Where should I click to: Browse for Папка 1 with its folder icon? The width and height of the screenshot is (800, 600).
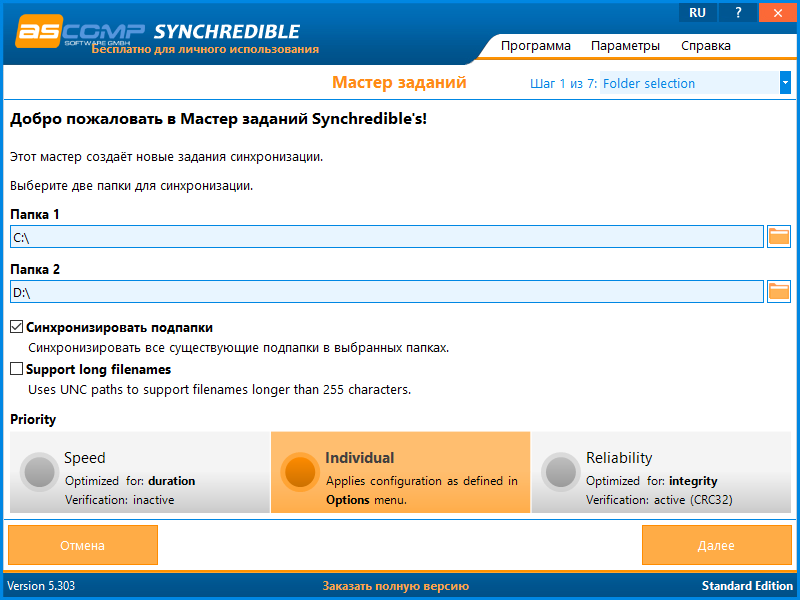[x=779, y=237]
